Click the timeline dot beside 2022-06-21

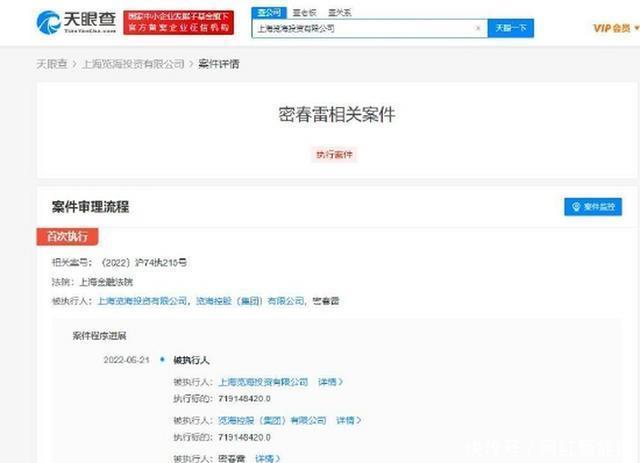tap(162, 358)
